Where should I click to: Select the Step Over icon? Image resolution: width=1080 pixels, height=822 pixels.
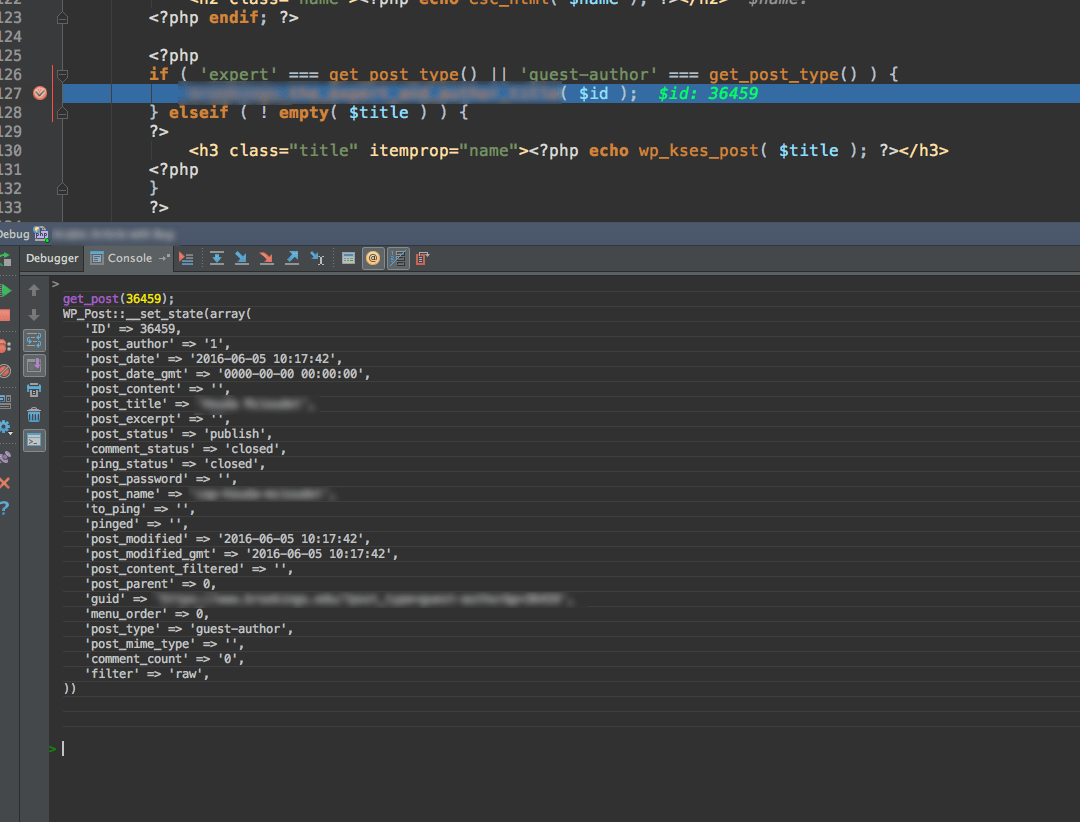(x=217, y=258)
